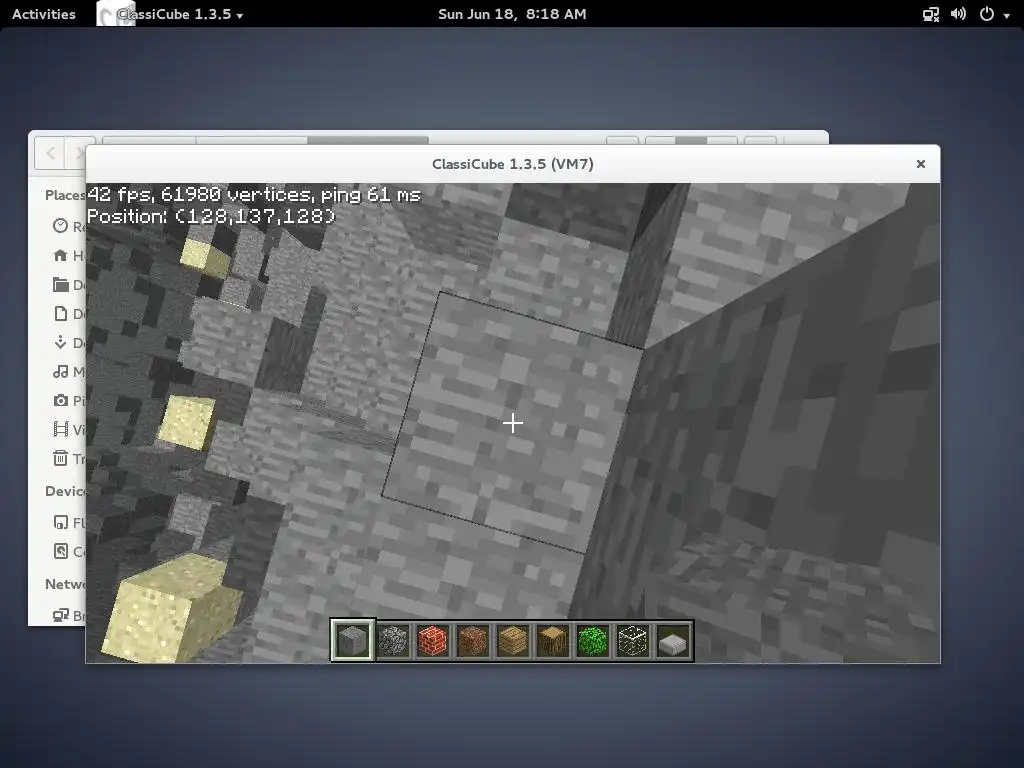Open Browse Network icon in file manager sidebar
Image resolution: width=1024 pixels, height=768 pixels.
coord(61,615)
